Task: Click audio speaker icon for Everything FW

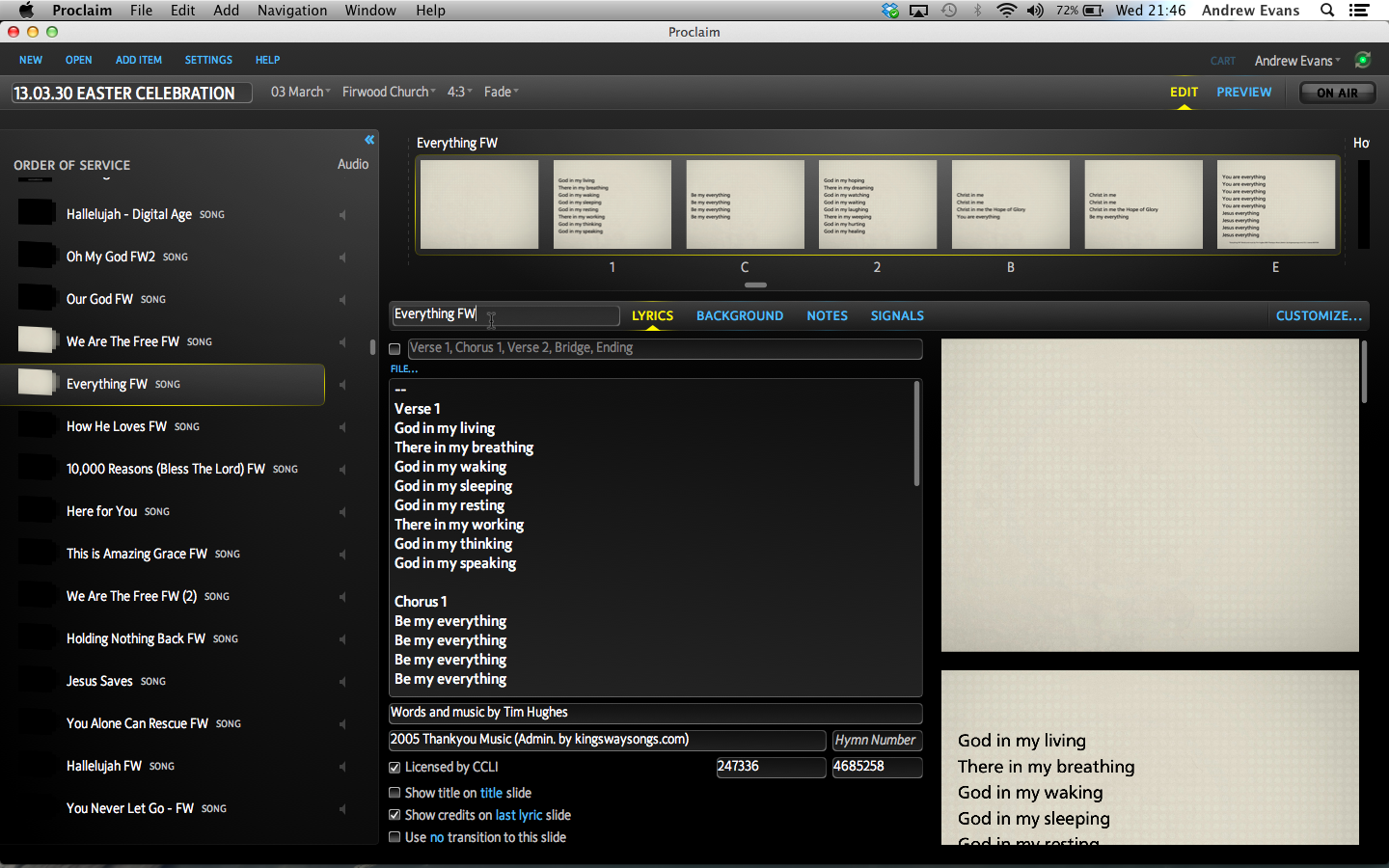Action: [x=342, y=385]
